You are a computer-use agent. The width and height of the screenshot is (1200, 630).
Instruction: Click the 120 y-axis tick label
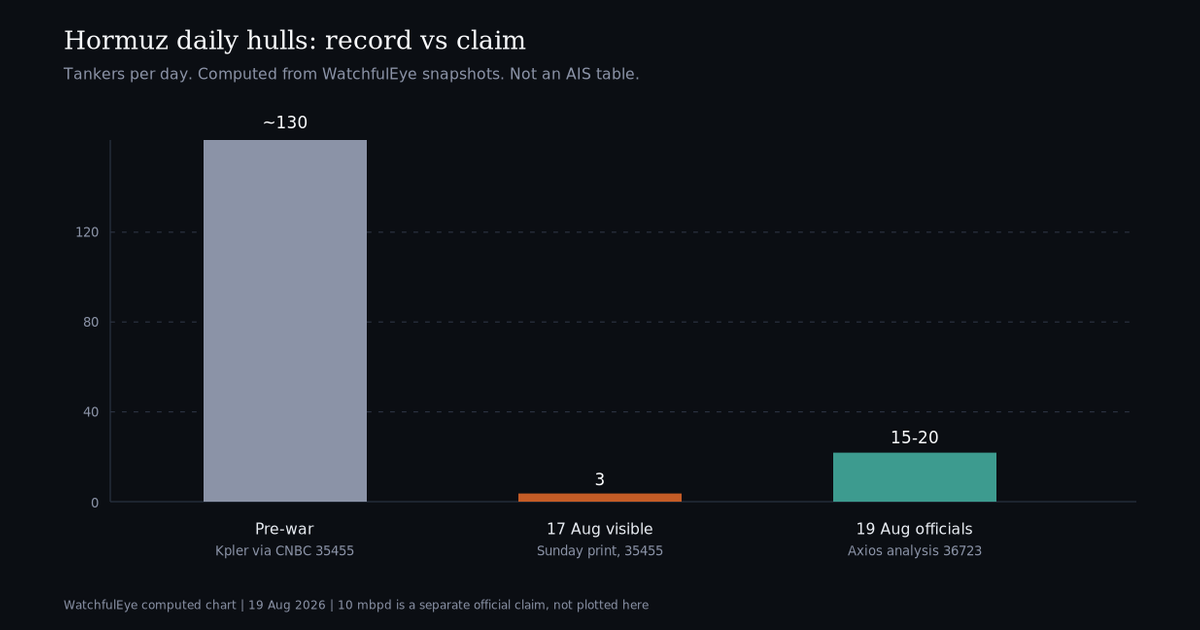[88, 232]
